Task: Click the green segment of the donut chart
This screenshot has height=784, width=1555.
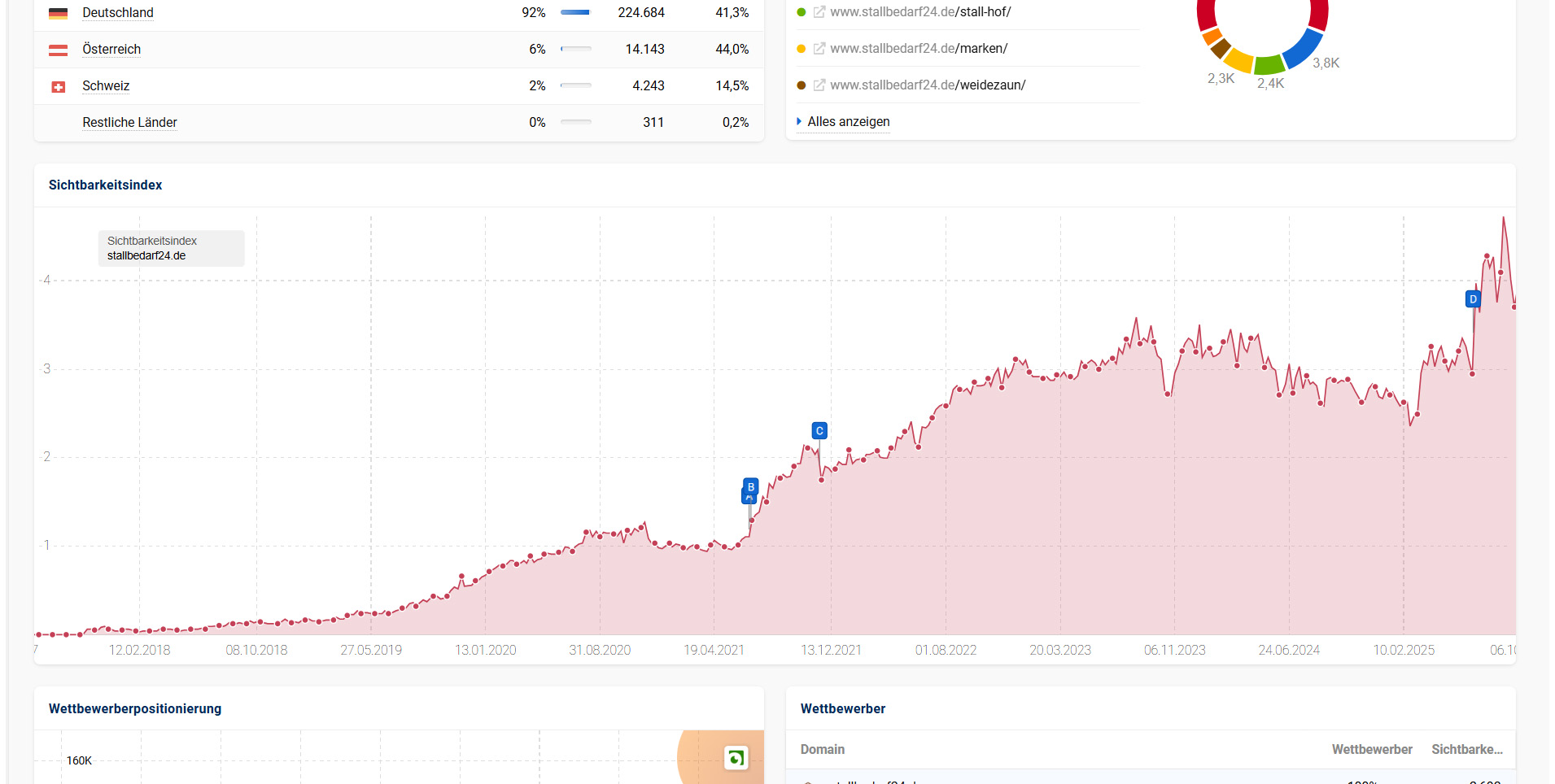Action: (1268, 65)
